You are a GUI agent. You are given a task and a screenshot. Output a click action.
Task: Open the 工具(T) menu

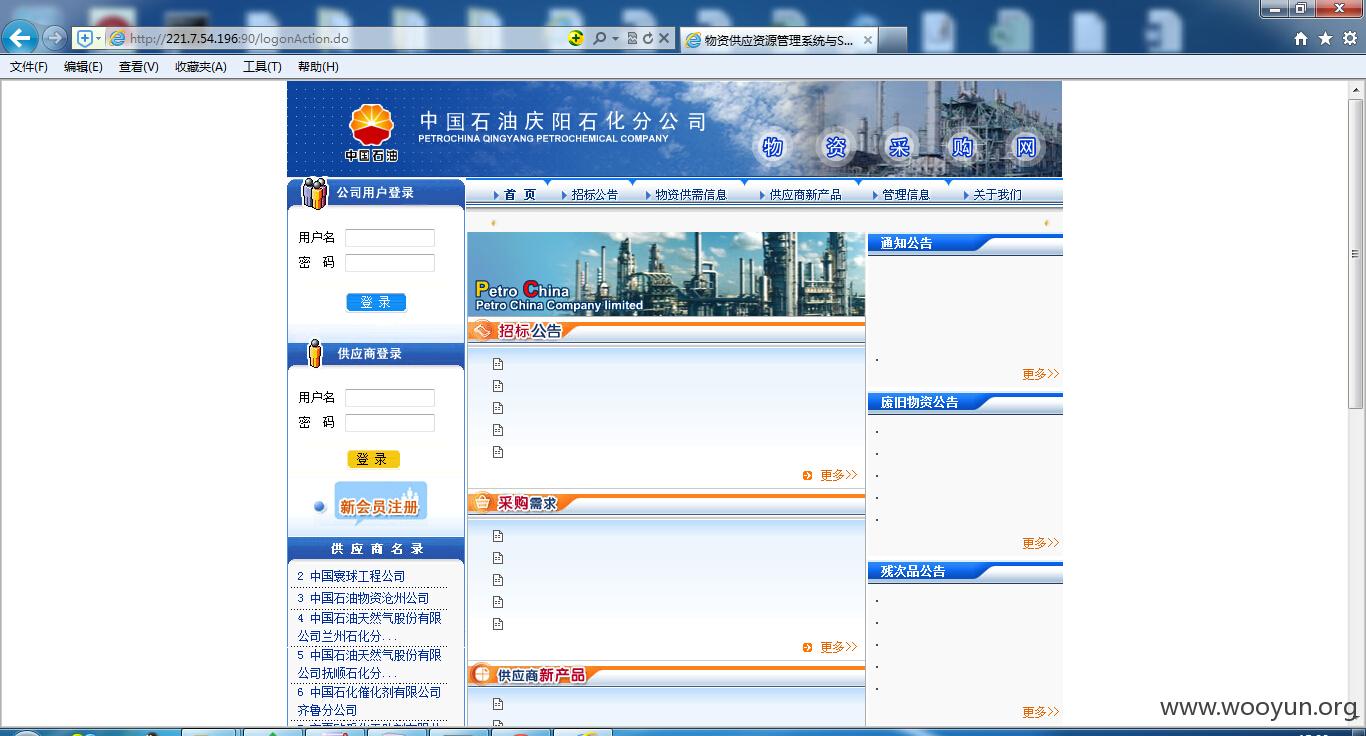(x=262, y=67)
